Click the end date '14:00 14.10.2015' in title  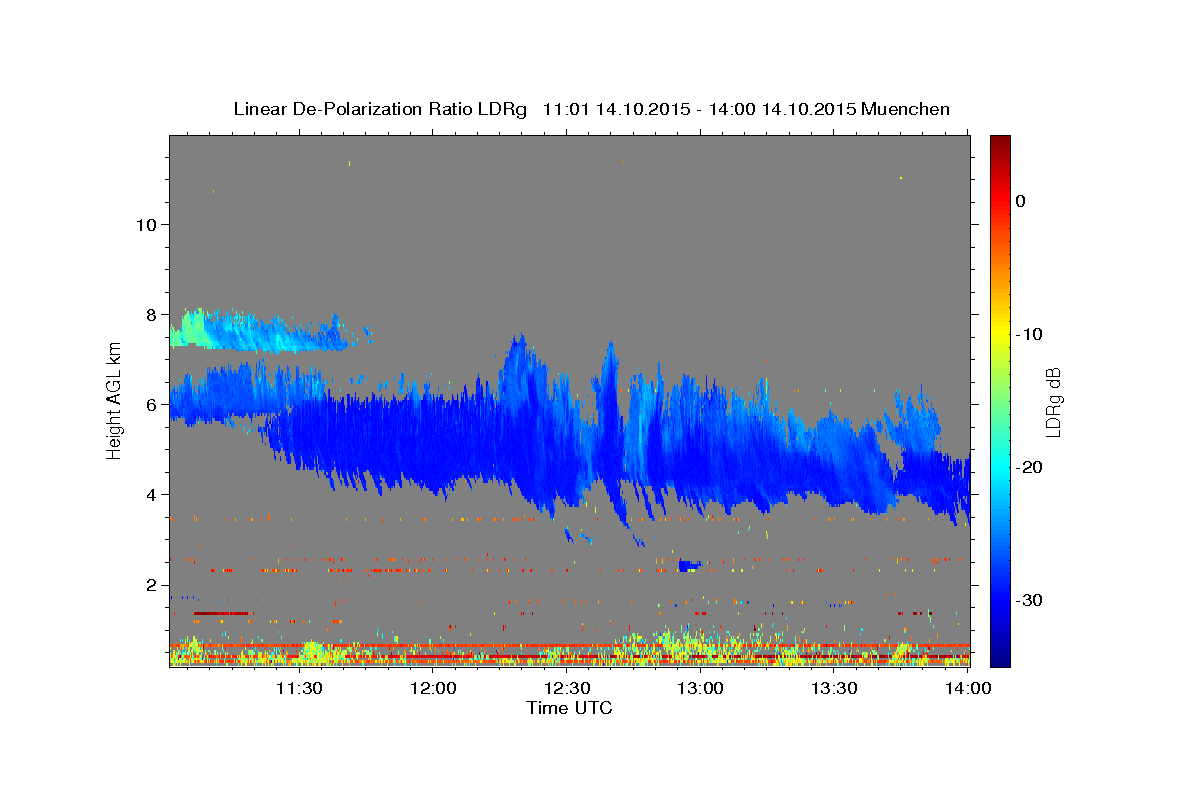(781, 109)
